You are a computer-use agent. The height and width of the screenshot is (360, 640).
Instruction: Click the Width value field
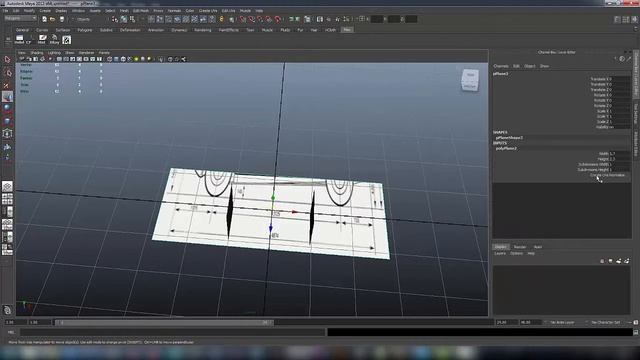click(620, 154)
